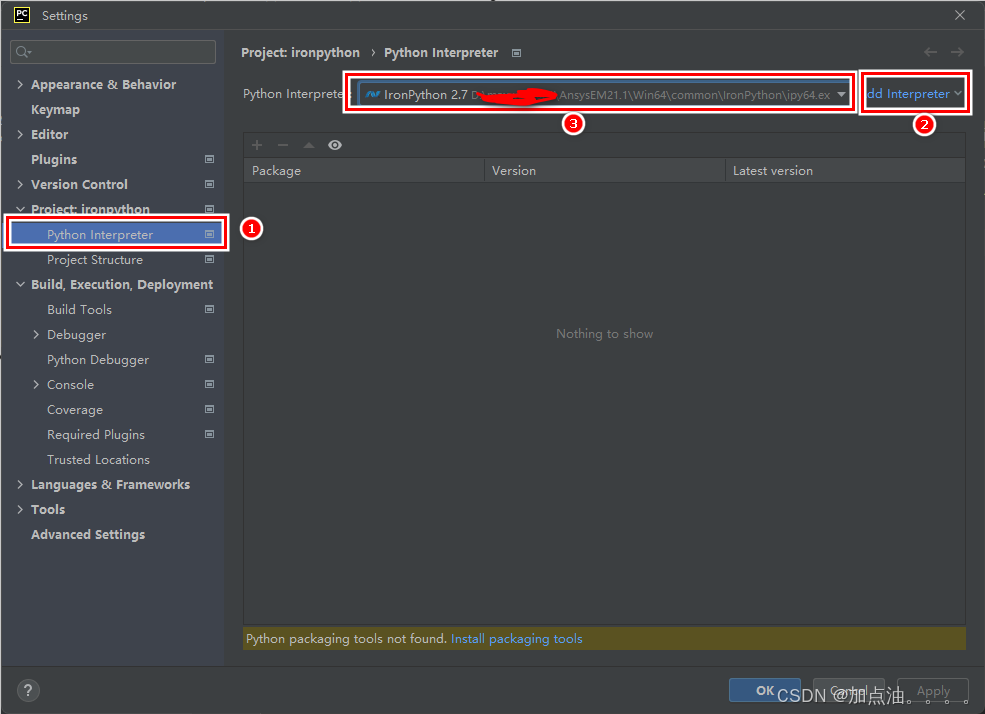Click the help question mark button
The image size is (985, 714).
pos(28,691)
